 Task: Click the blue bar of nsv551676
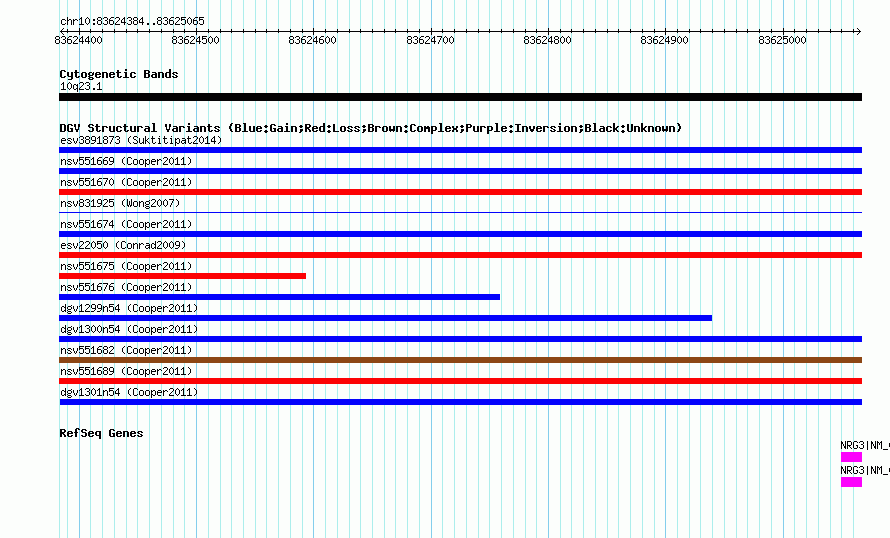coord(279,297)
